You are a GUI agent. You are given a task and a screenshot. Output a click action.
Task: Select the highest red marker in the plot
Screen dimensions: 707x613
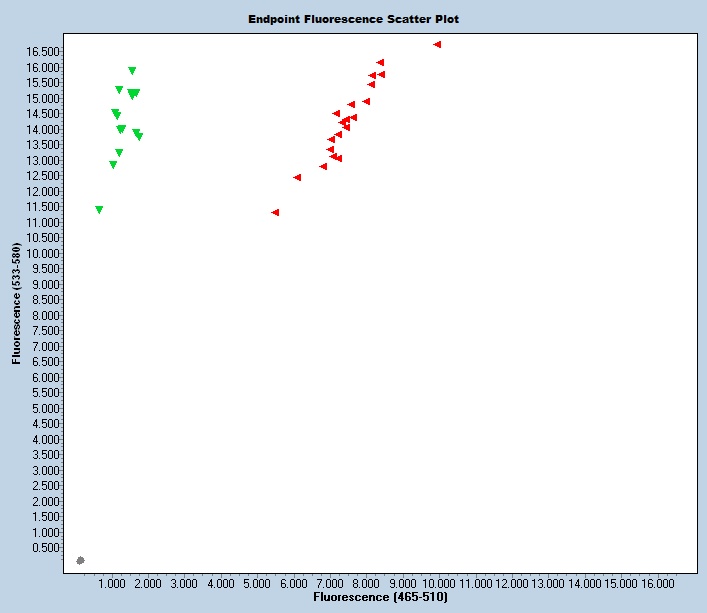click(437, 44)
